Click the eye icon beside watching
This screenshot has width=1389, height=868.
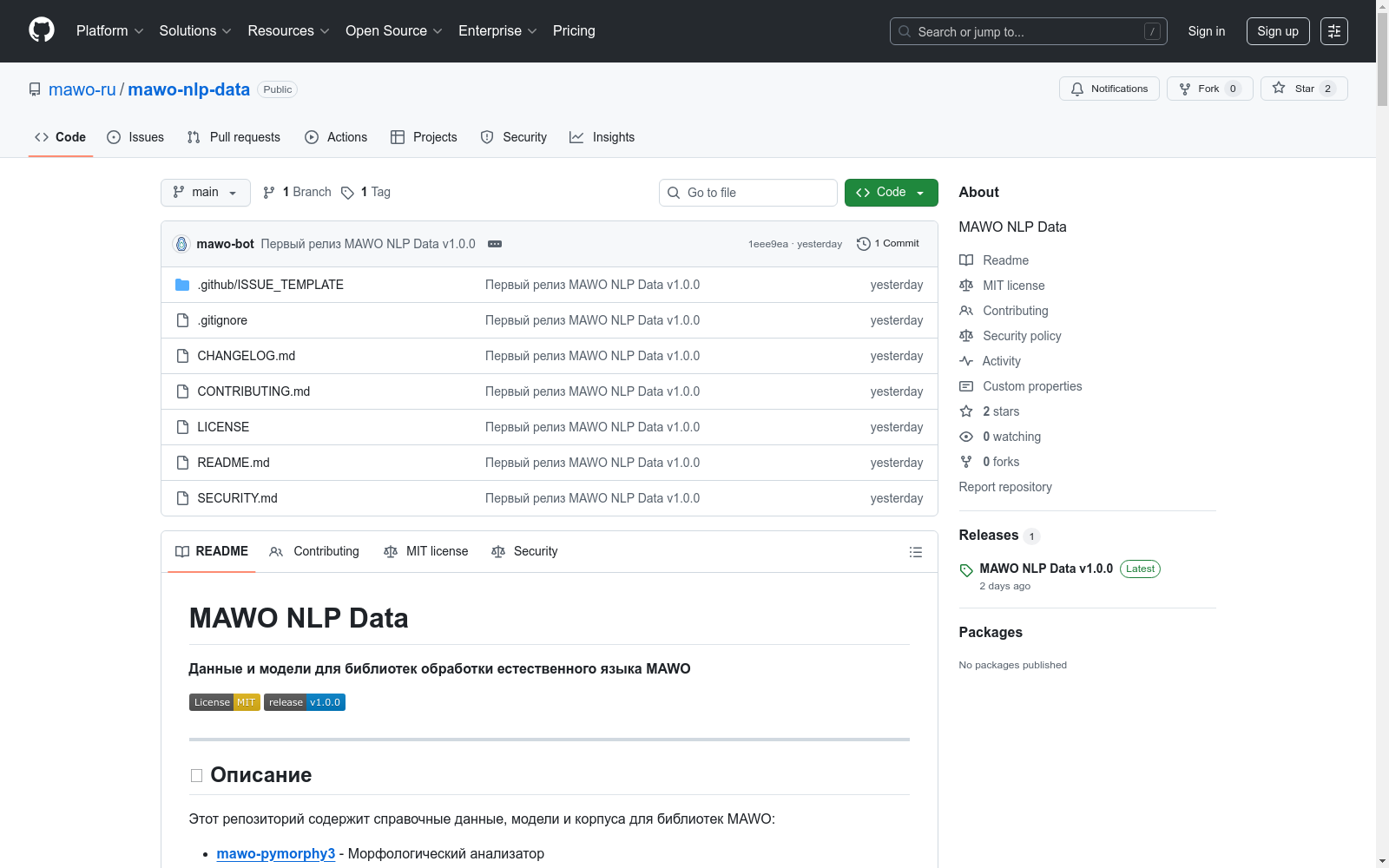pos(966,437)
